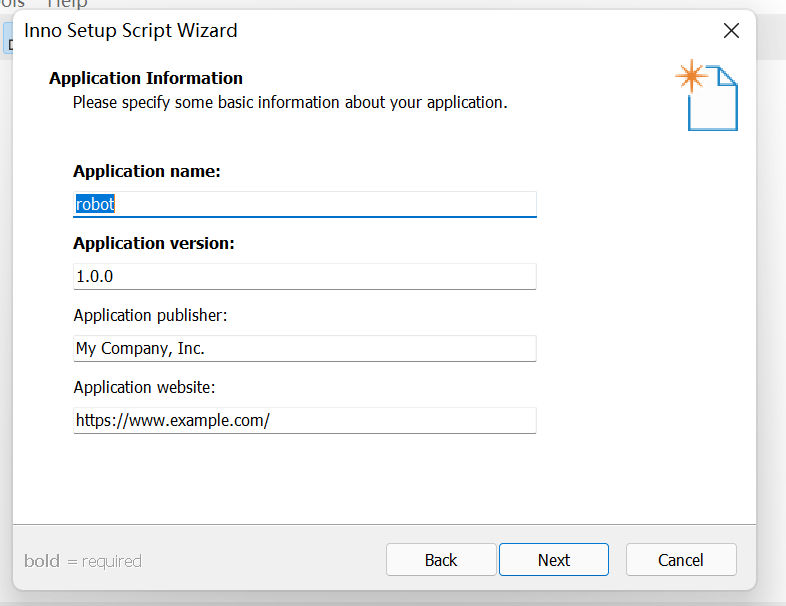Click the 'Application Information' heading

tap(146, 78)
